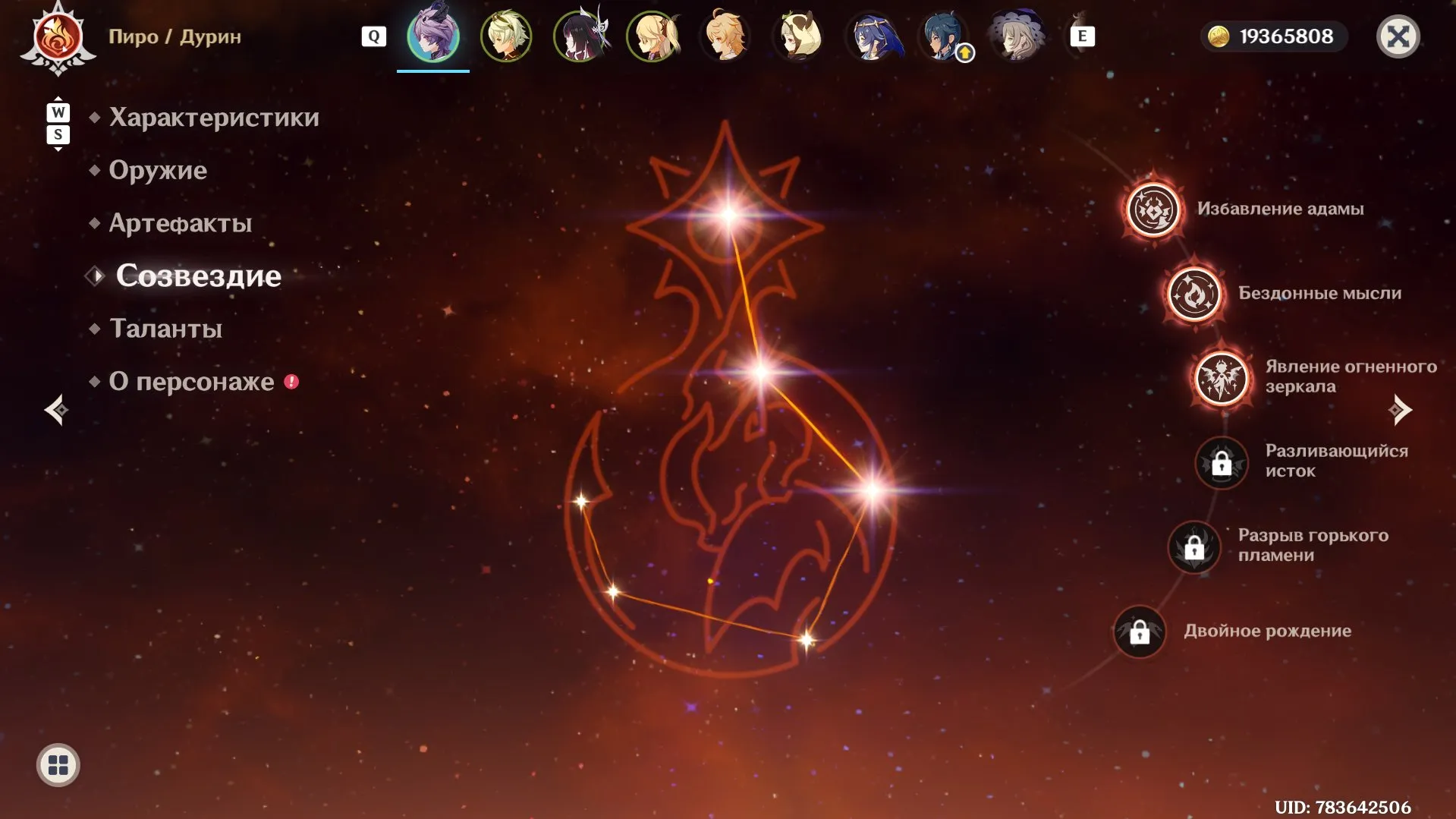The width and height of the screenshot is (1456, 819).
Task: Switch to sixth portrait, cream hooded character
Action: tap(798, 36)
